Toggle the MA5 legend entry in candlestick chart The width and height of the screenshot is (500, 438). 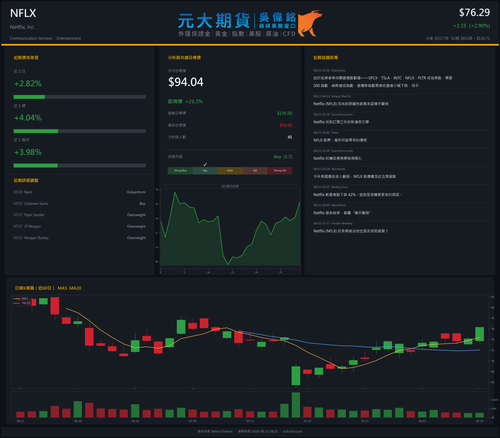tap(22, 299)
